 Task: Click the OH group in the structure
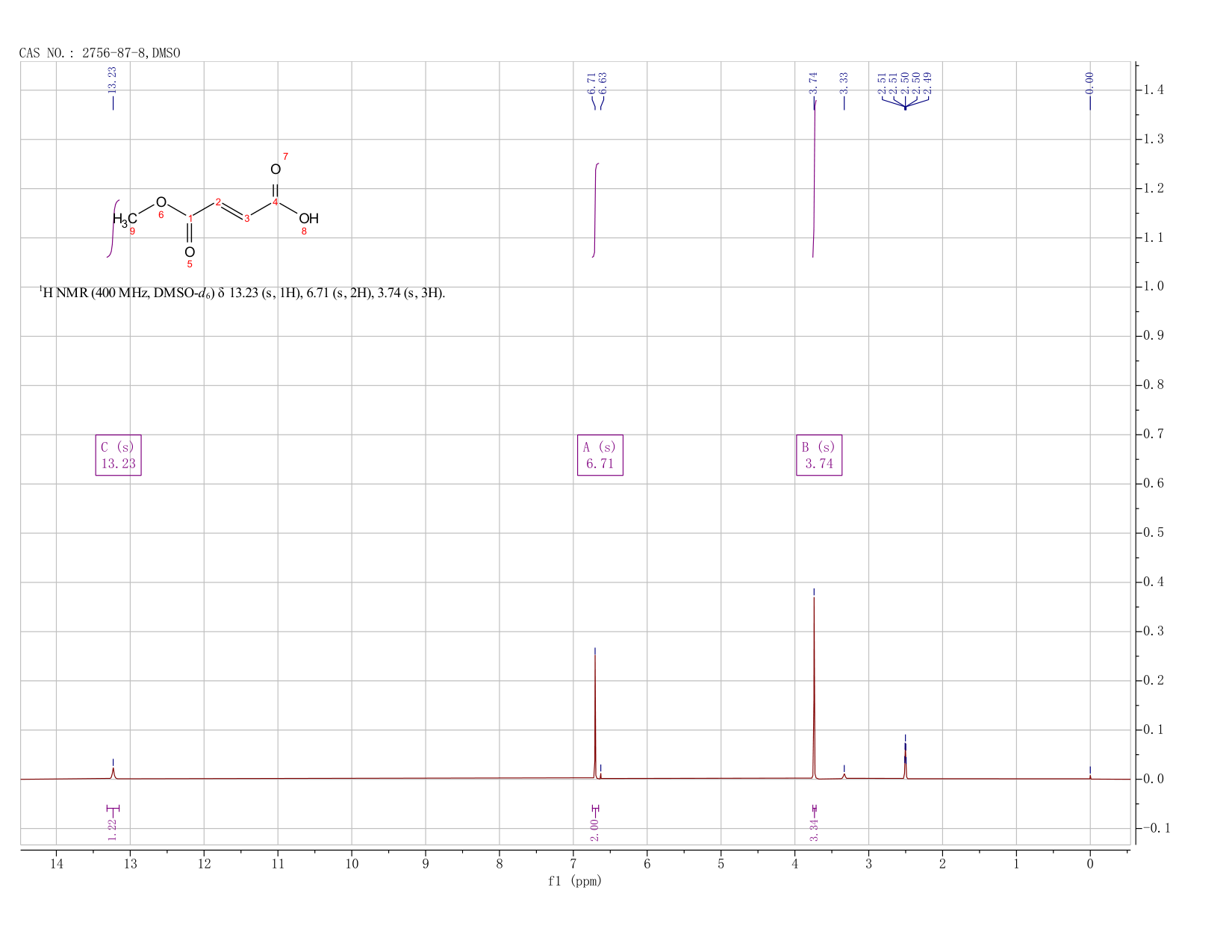[x=308, y=219]
